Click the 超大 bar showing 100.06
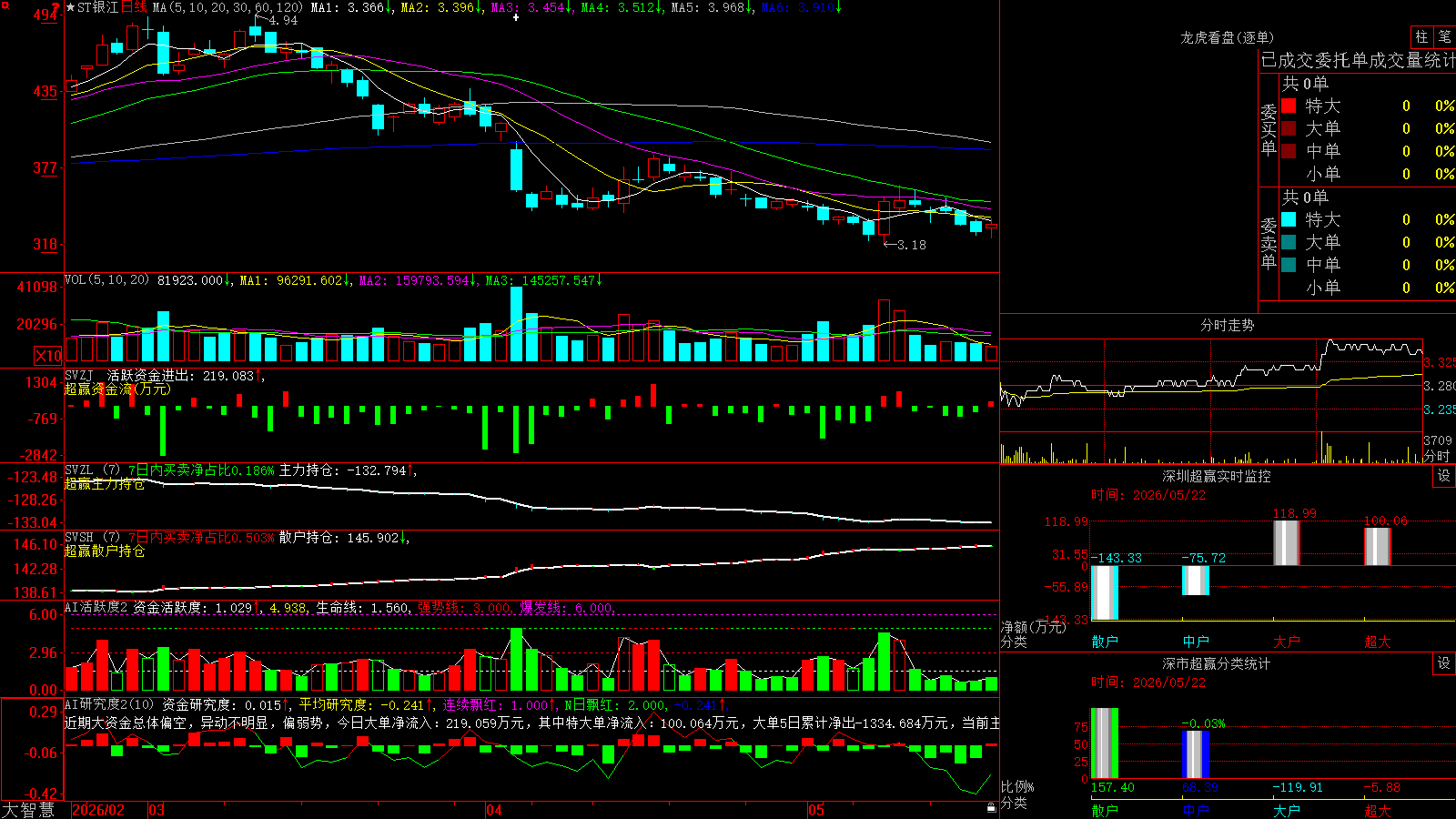Screen dimensions: 1456x819 [1378, 547]
